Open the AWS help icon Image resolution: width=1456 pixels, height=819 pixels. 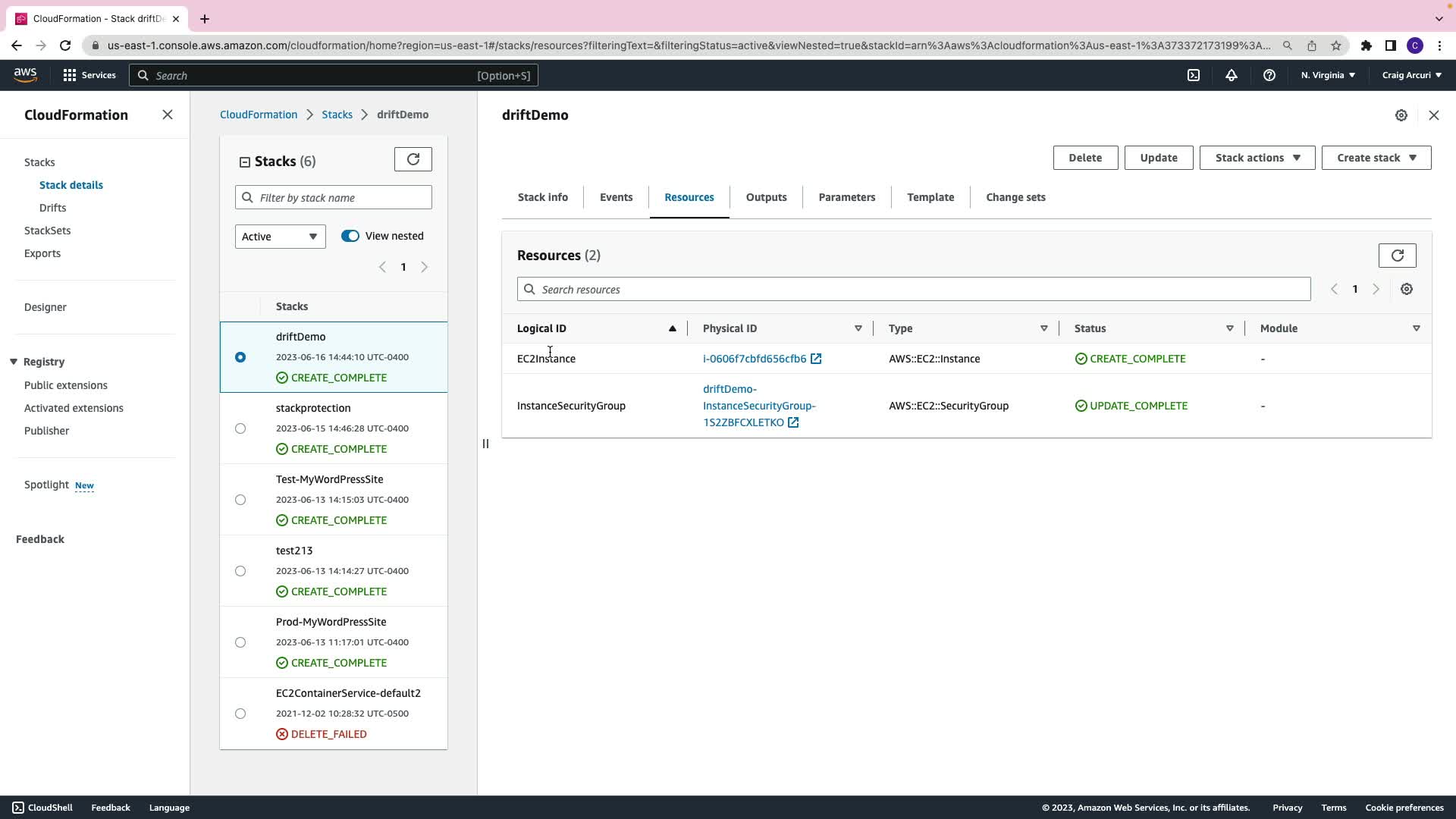point(1269,75)
